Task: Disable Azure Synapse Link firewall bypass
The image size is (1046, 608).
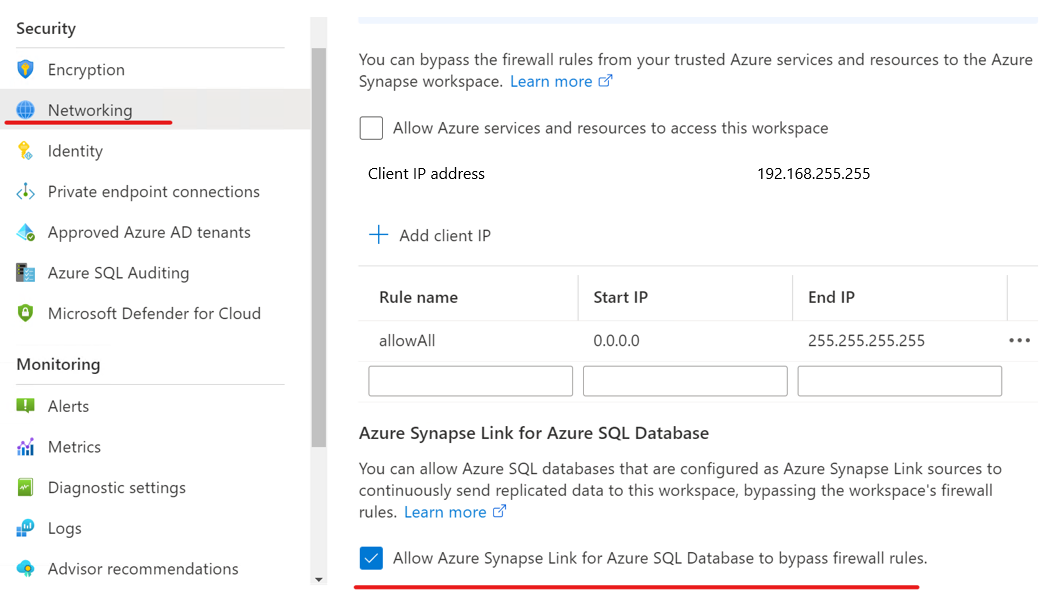Action: [x=371, y=558]
